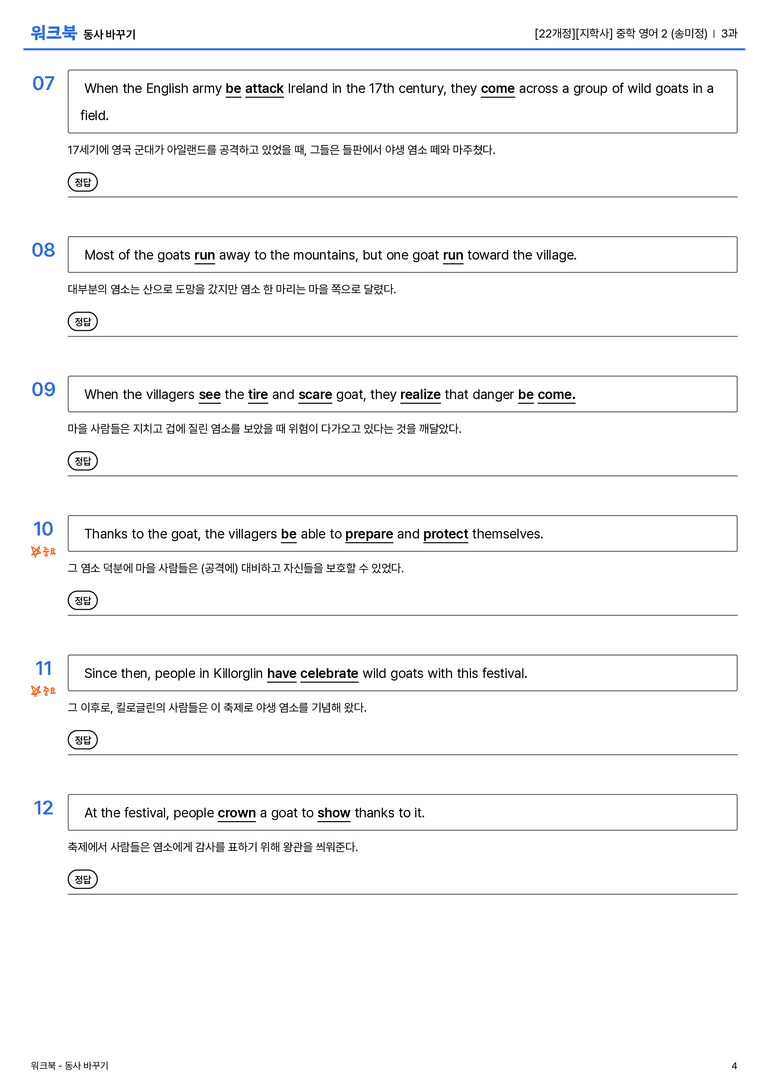The width and height of the screenshot is (768, 1087).
Task: Click the answer line under question 07
Action: [402, 197]
